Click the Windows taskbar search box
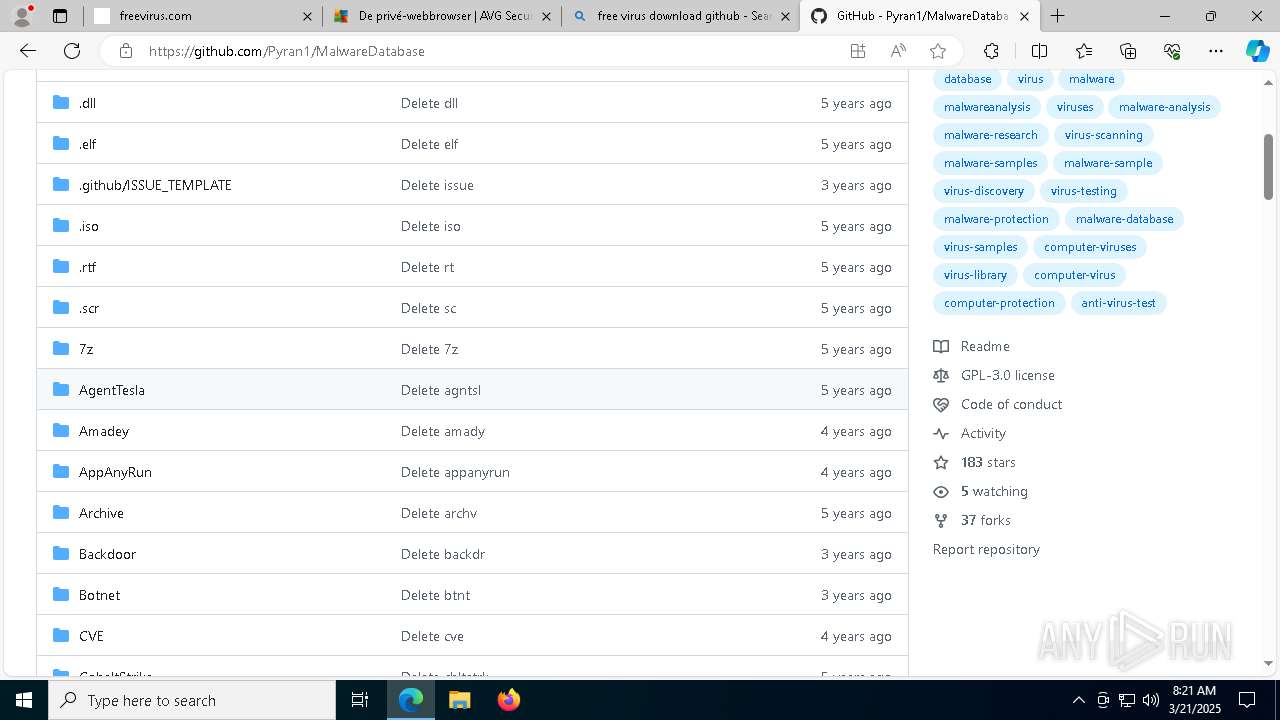1280x720 pixels. click(192, 700)
